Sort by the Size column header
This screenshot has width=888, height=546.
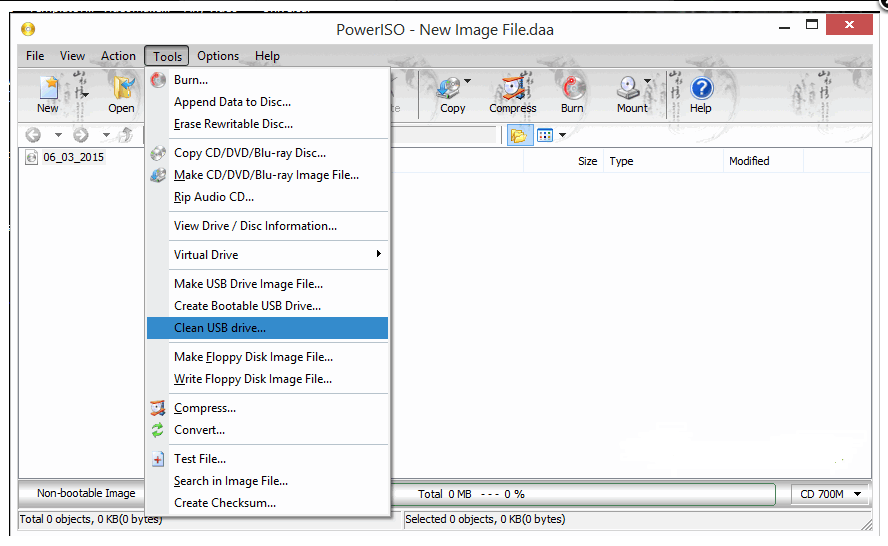tap(587, 161)
